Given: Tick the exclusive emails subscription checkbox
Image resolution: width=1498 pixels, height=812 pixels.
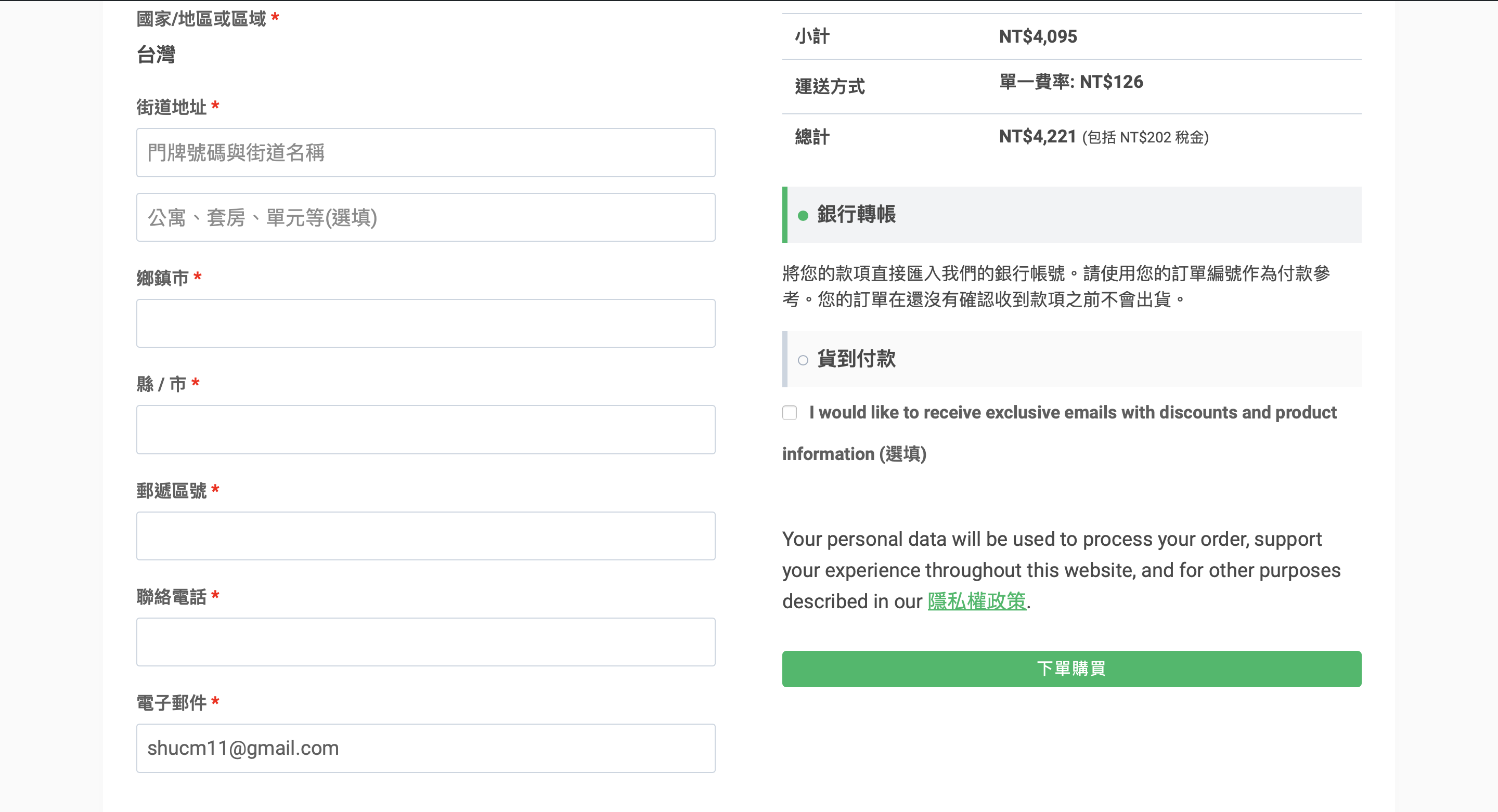Looking at the screenshot, I should (x=790, y=413).
